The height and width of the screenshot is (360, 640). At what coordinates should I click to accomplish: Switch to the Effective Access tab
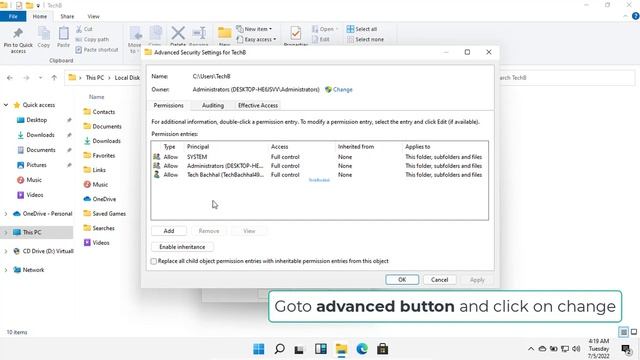click(x=258, y=105)
